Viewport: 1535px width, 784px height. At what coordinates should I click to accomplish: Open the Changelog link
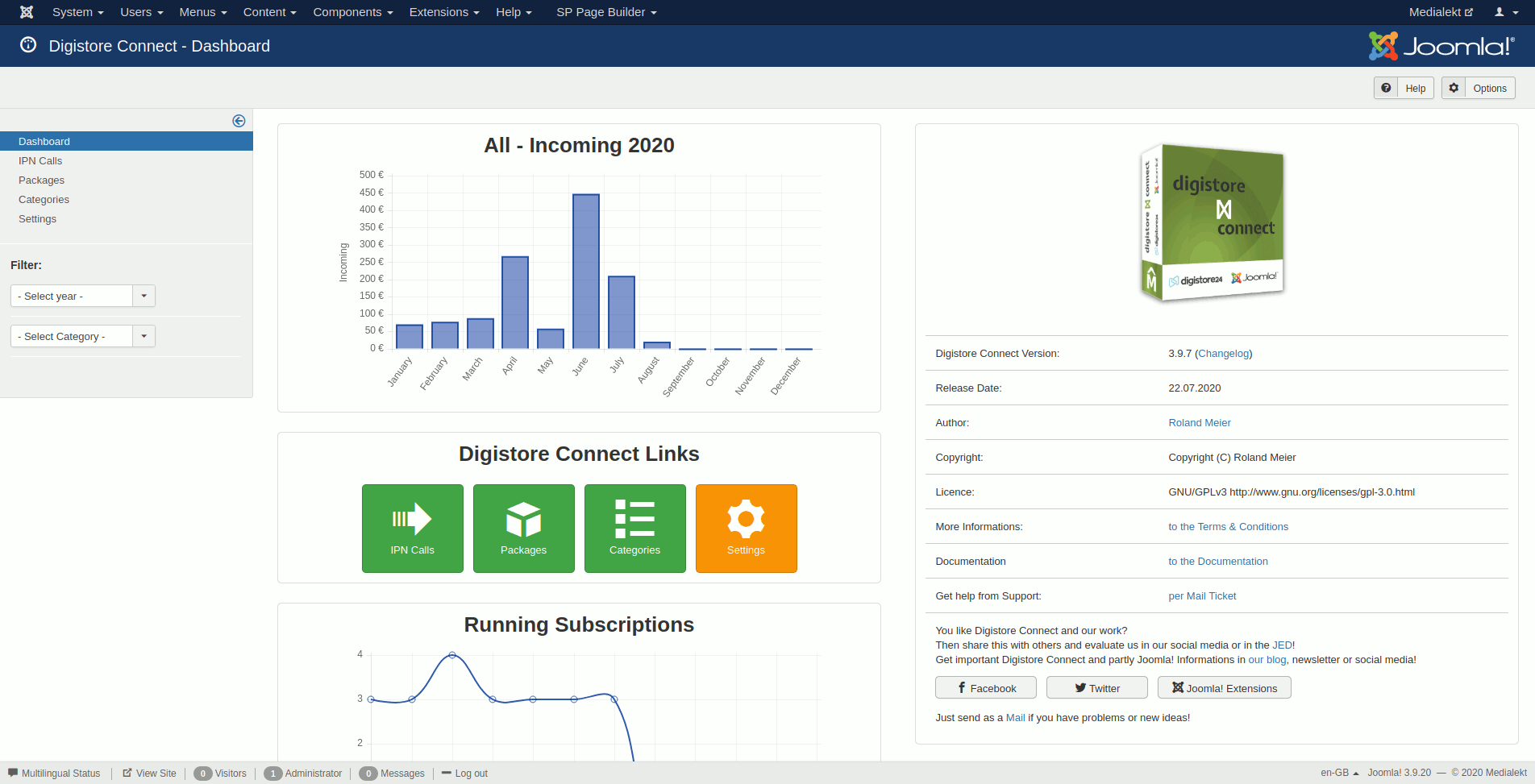pyautogui.click(x=1223, y=353)
